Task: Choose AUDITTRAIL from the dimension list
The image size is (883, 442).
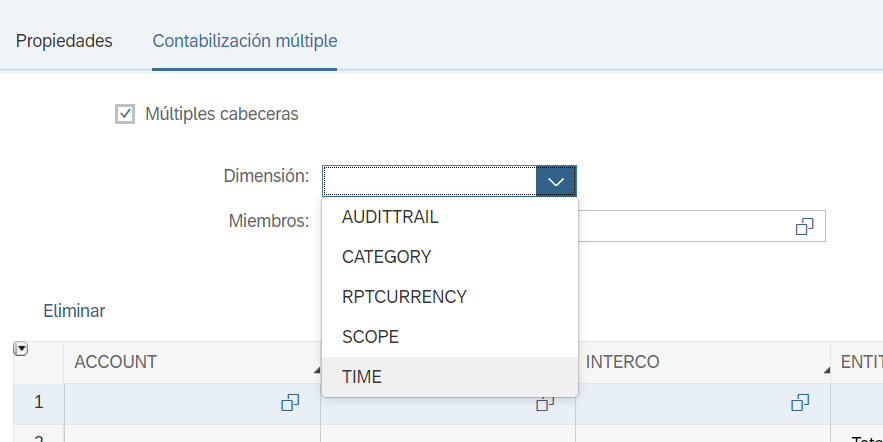Action: pos(390,217)
